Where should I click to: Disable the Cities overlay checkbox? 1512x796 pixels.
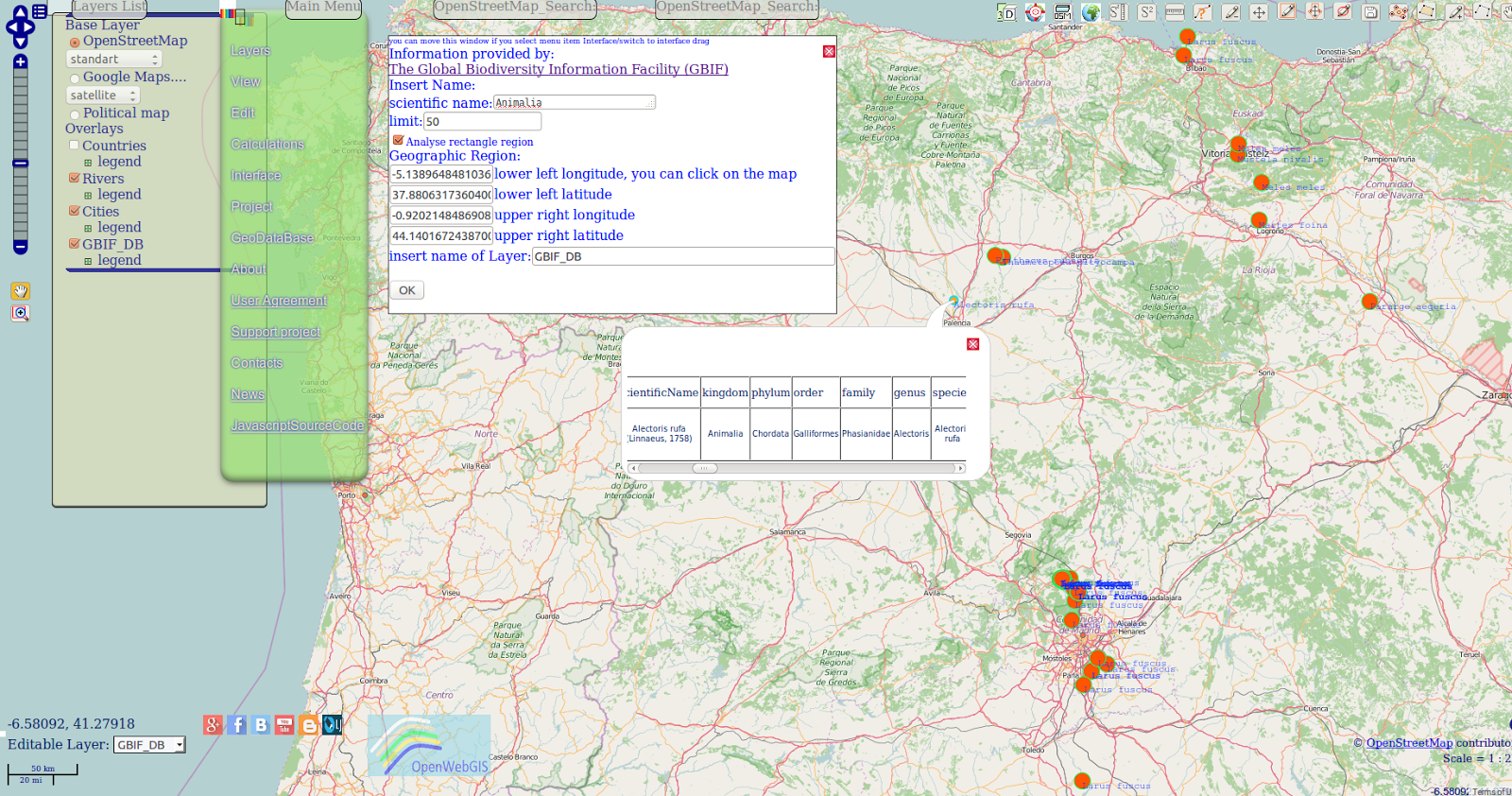74,211
